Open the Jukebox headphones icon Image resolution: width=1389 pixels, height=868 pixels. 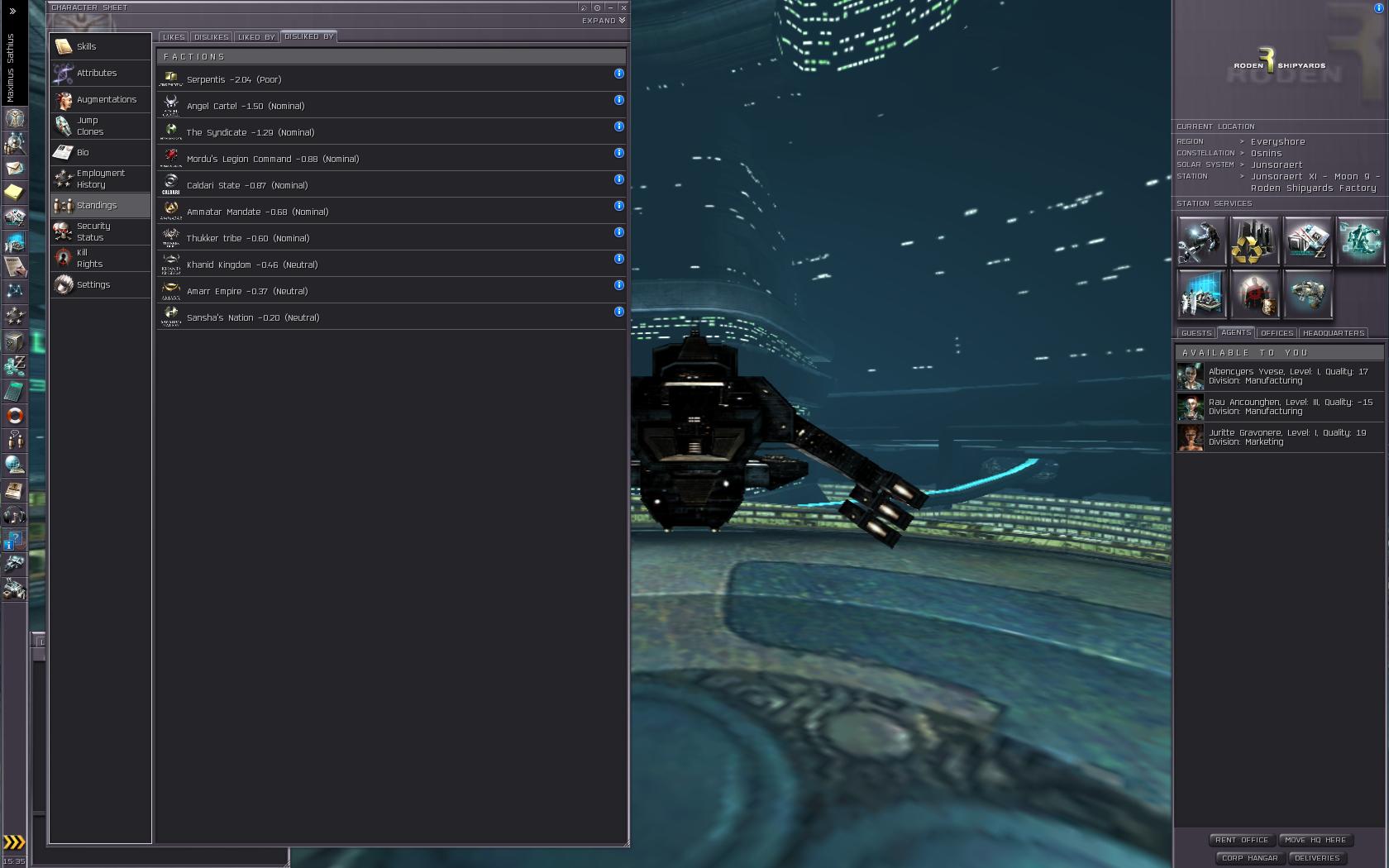[14, 515]
